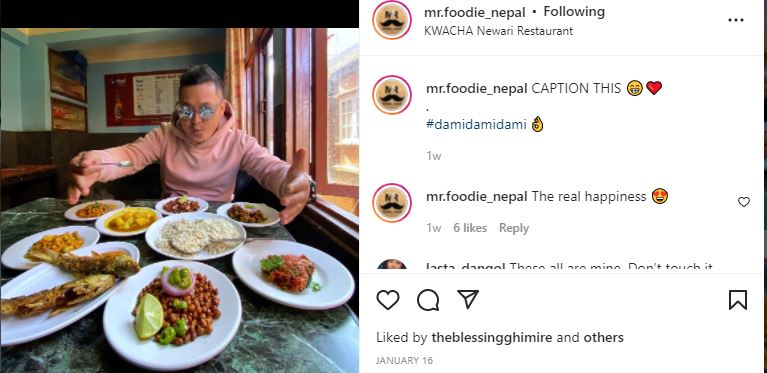Click the food photo of the post
This screenshot has height=373, width=767.
coord(180,200)
